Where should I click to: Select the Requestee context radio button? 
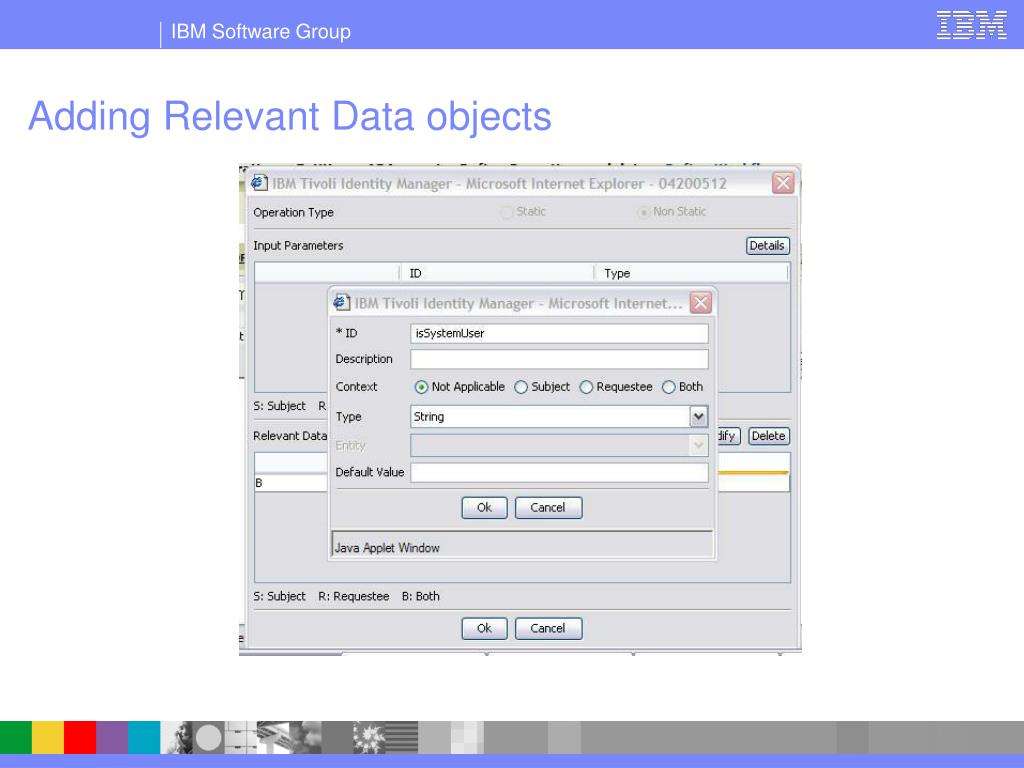point(586,387)
